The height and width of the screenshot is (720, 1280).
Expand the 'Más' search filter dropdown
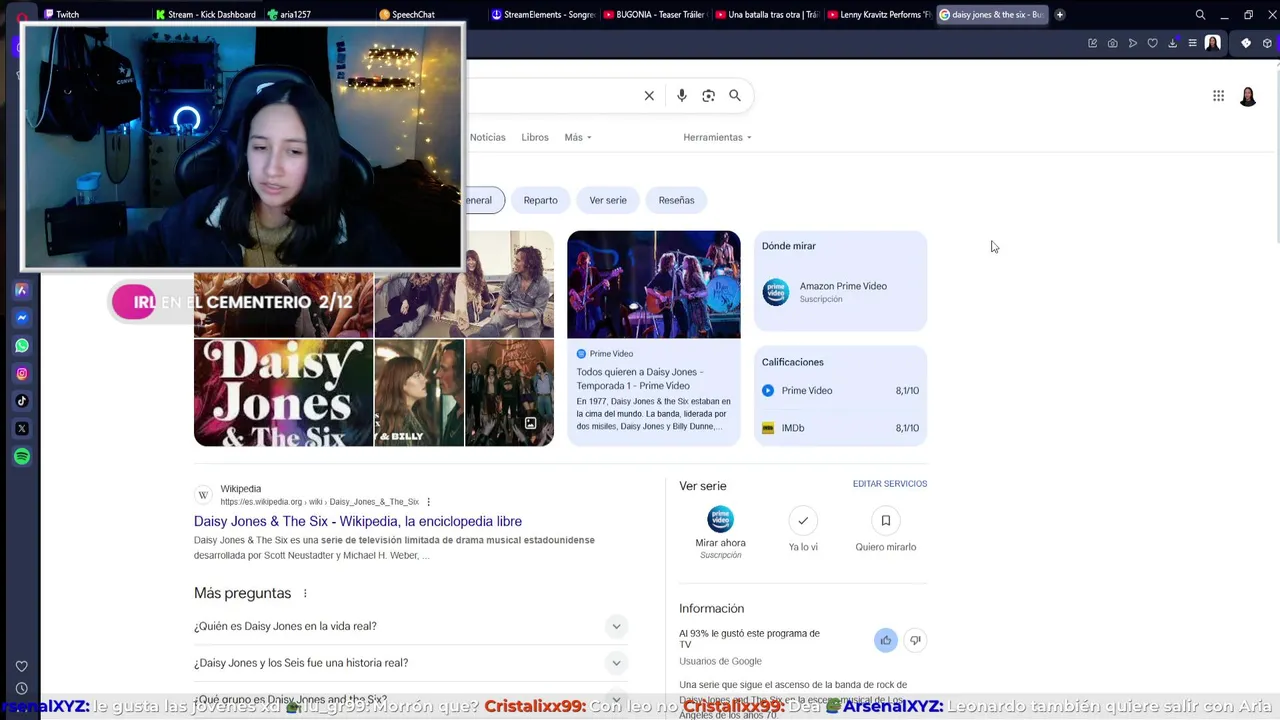pos(578,137)
